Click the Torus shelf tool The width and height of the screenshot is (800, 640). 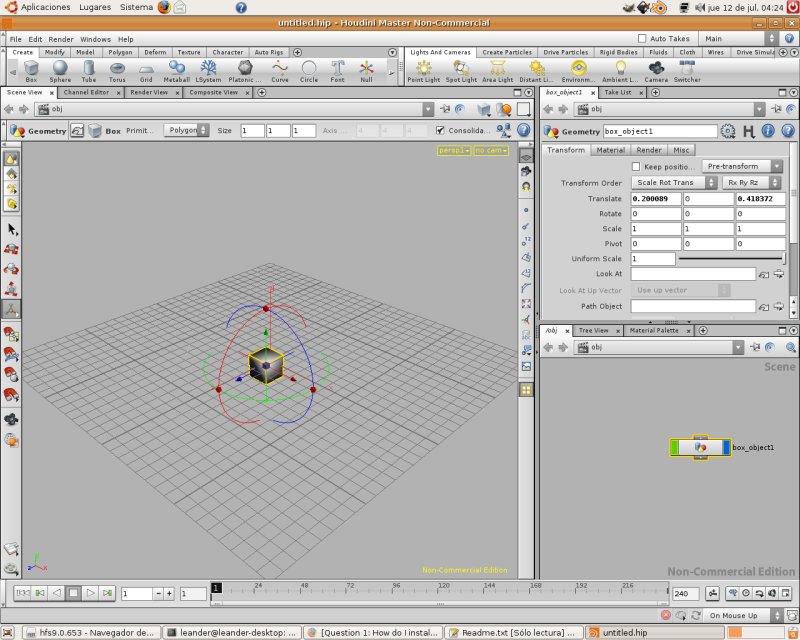(x=117, y=71)
